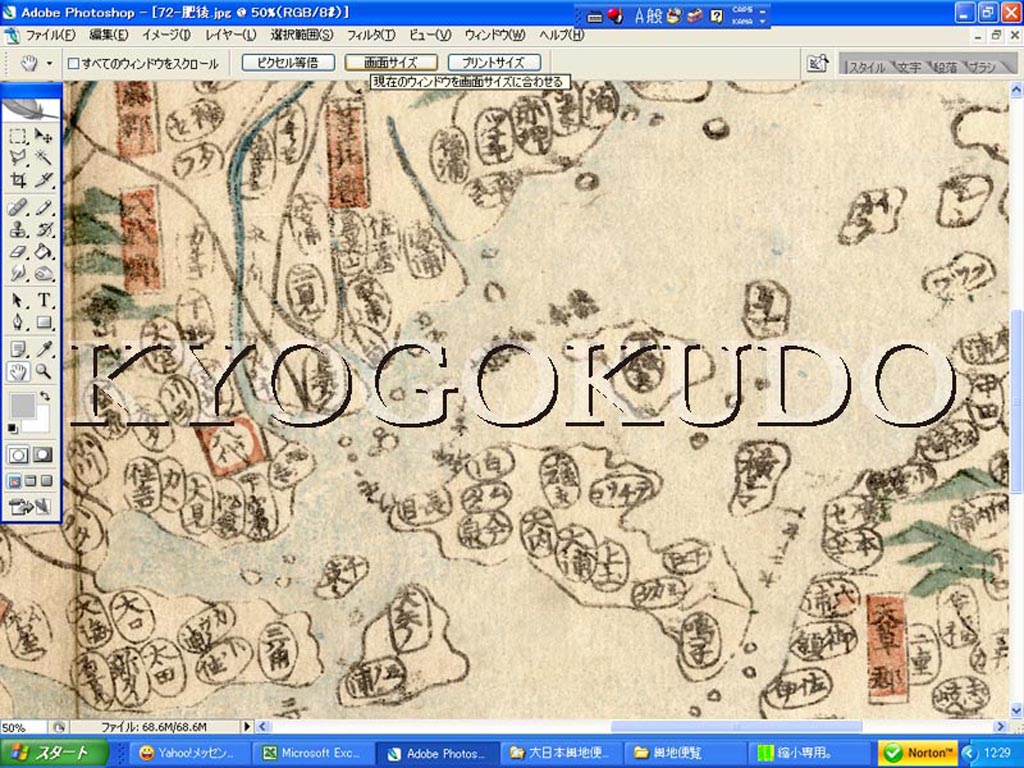Open レイヤー(L) menu
Image resolution: width=1024 pixels, height=768 pixels.
click(231, 35)
